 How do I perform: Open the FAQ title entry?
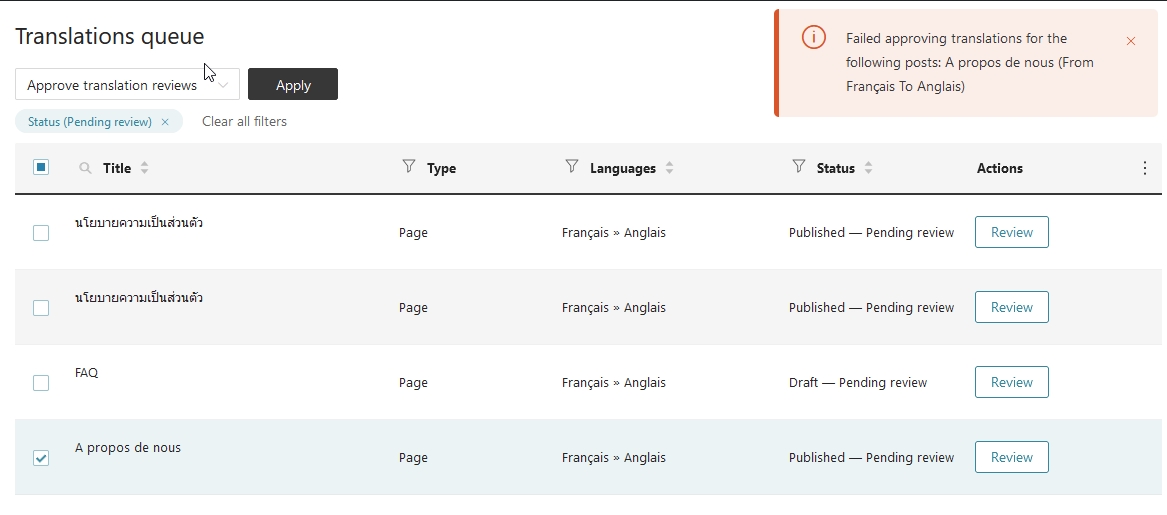tap(86, 373)
